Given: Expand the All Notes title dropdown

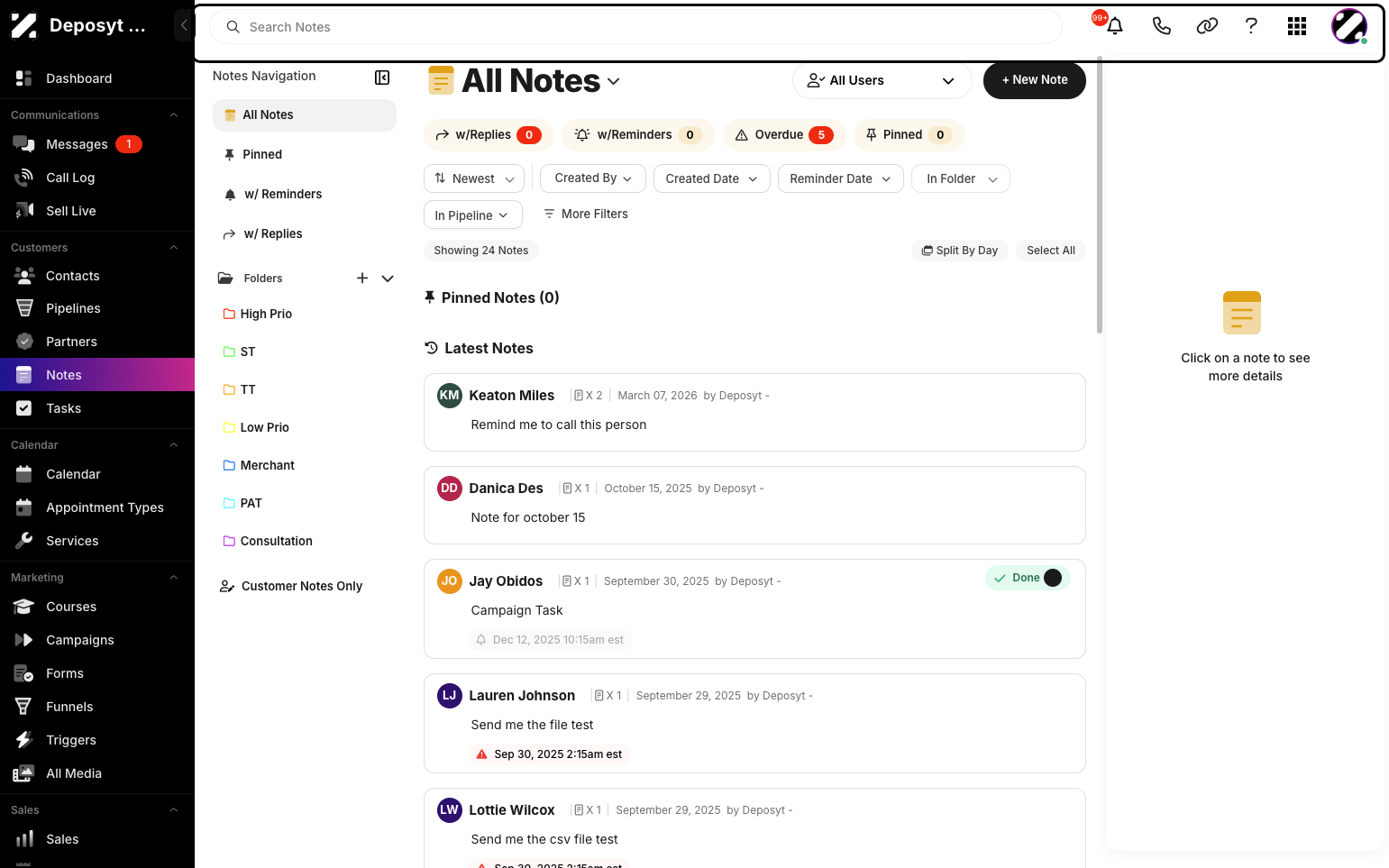Looking at the screenshot, I should tap(614, 81).
